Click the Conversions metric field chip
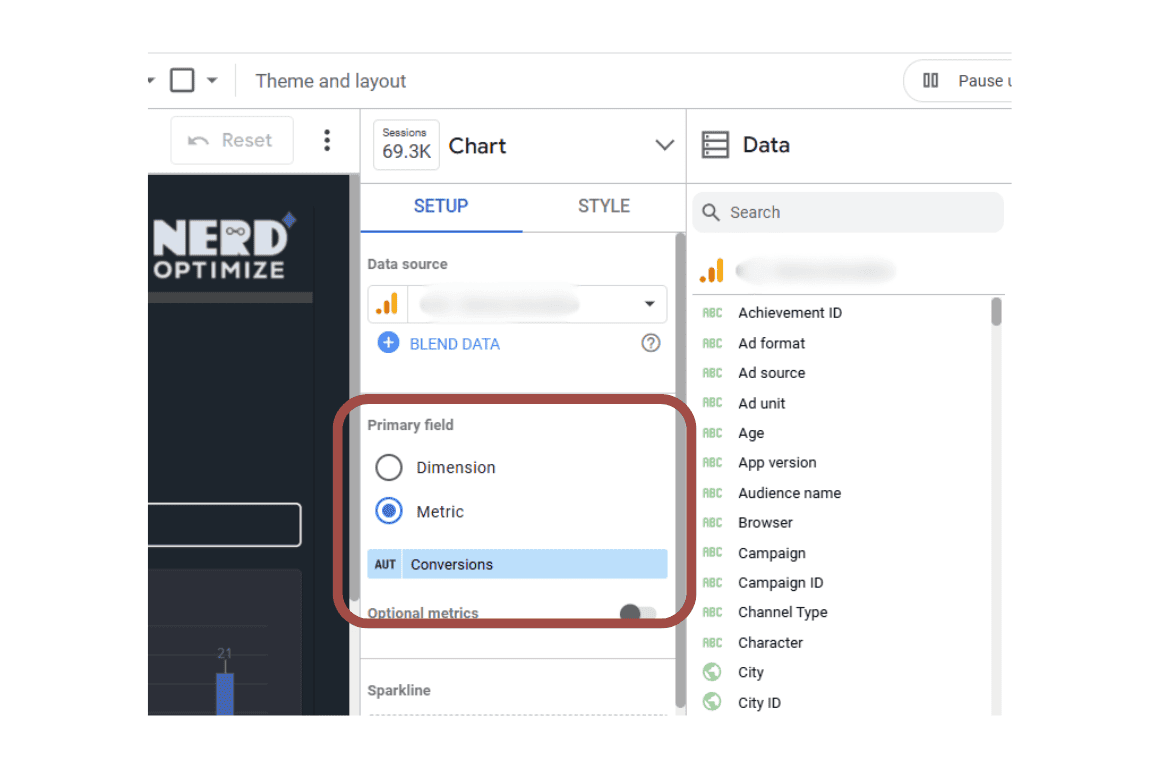The height and width of the screenshot is (760, 1160). (517, 564)
